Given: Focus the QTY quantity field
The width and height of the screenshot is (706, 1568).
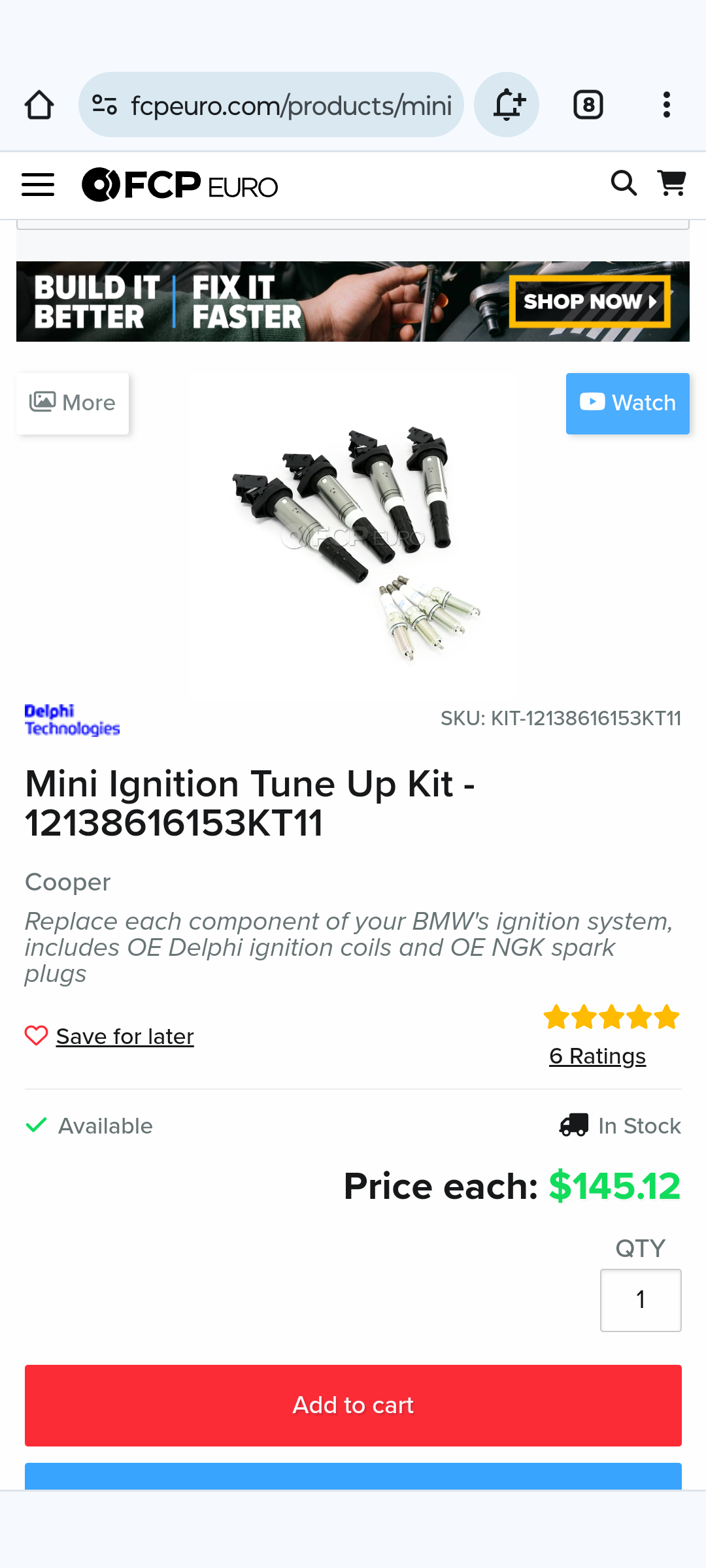Looking at the screenshot, I should [x=641, y=1300].
